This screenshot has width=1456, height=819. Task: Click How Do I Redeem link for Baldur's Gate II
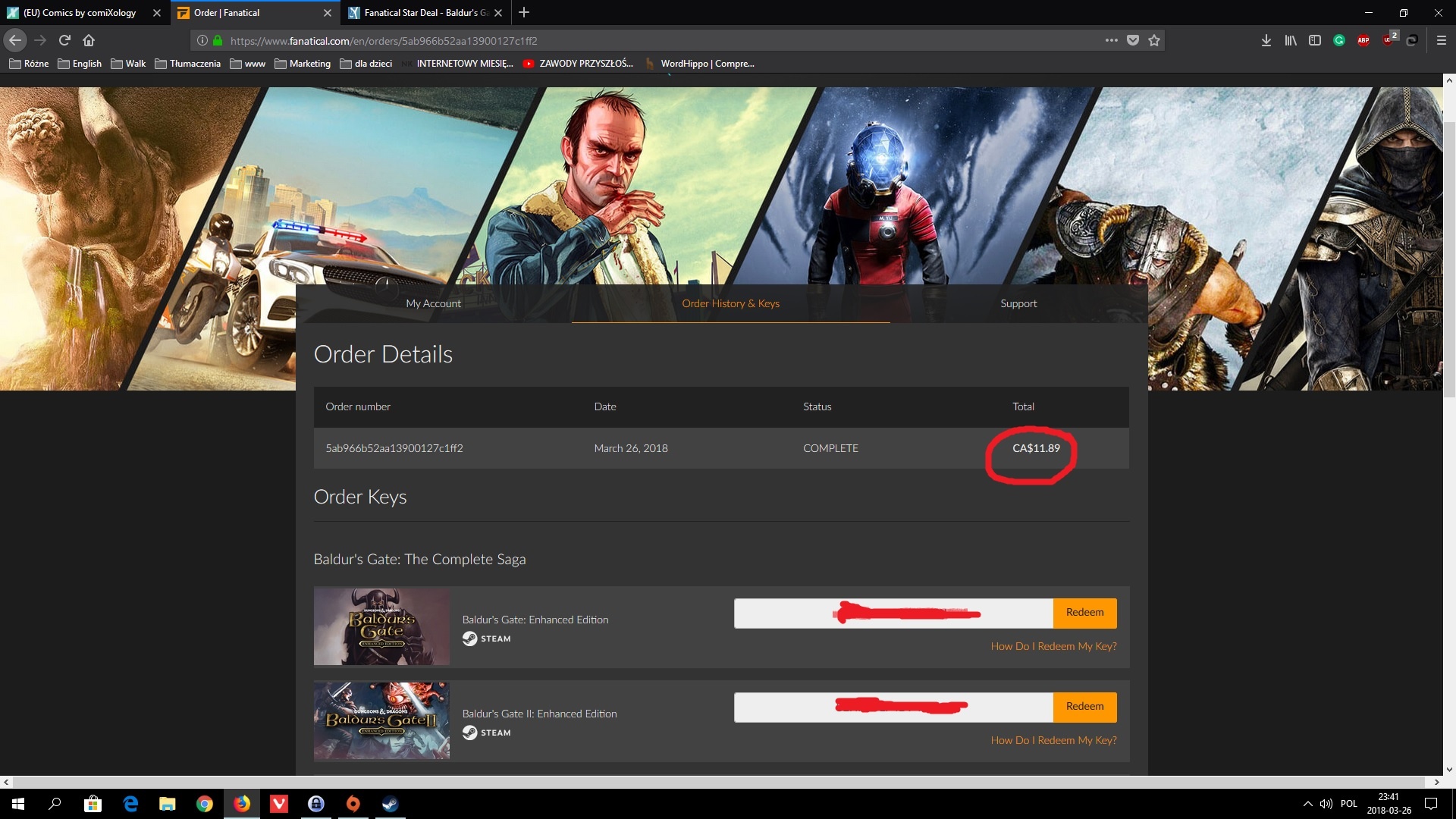pyautogui.click(x=1053, y=740)
